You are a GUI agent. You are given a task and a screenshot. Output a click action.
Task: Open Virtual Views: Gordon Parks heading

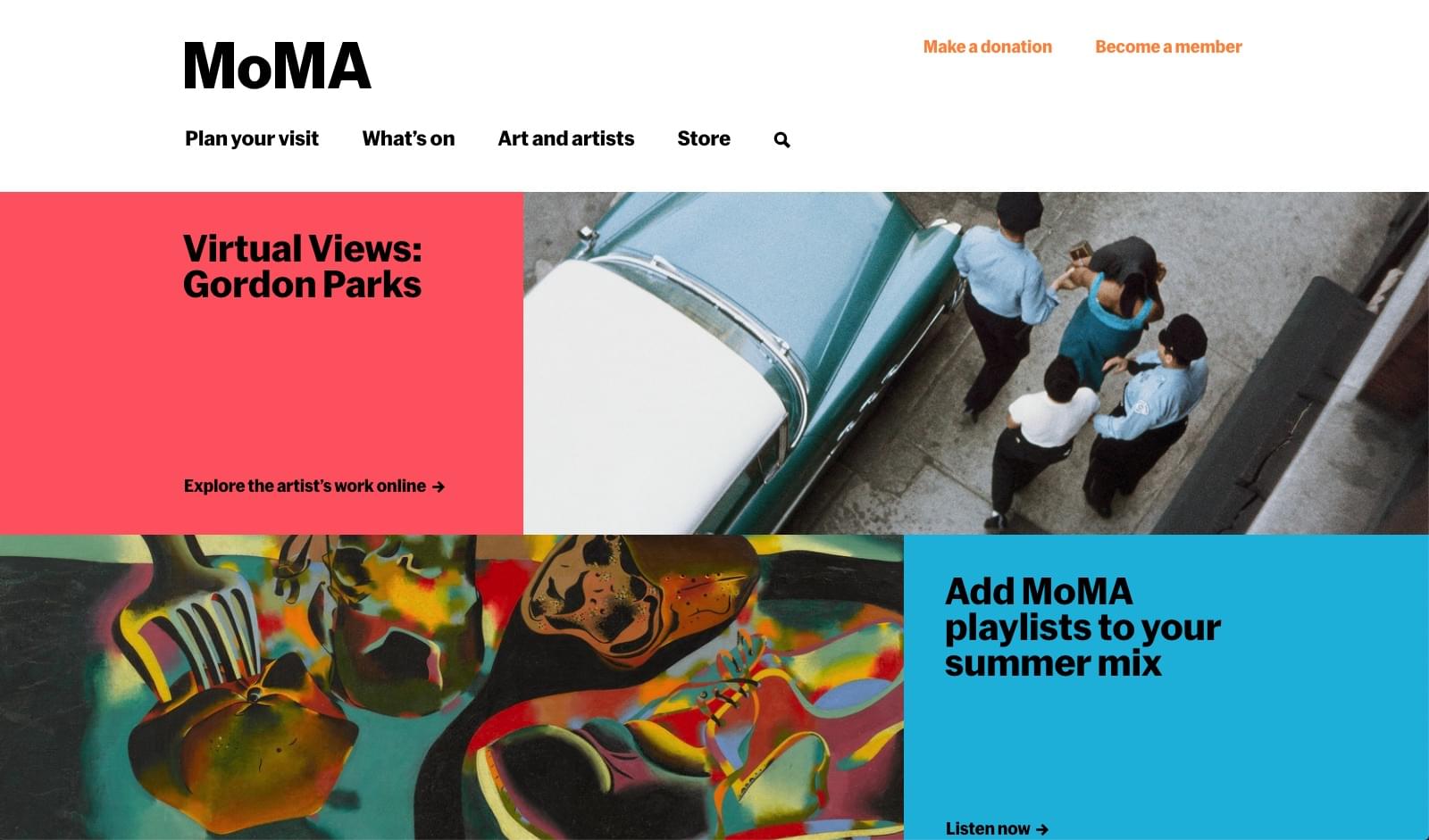click(302, 266)
